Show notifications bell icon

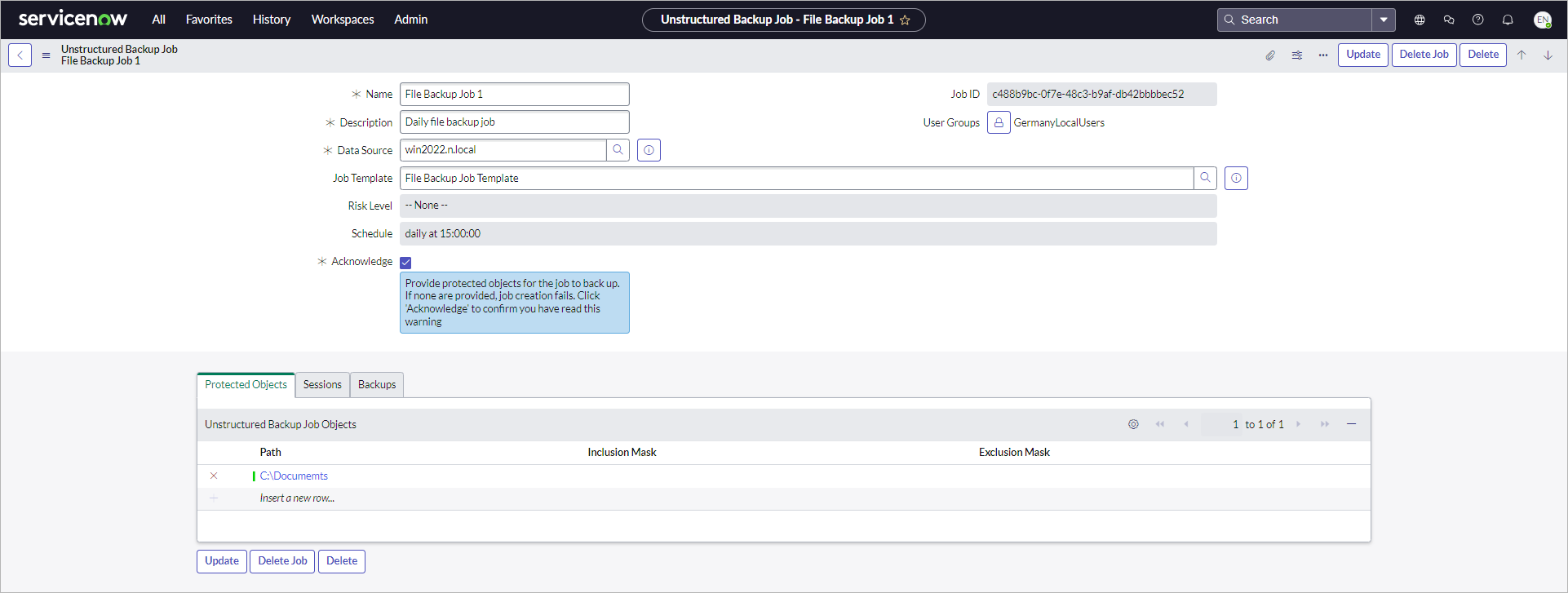(x=1508, y=20)
